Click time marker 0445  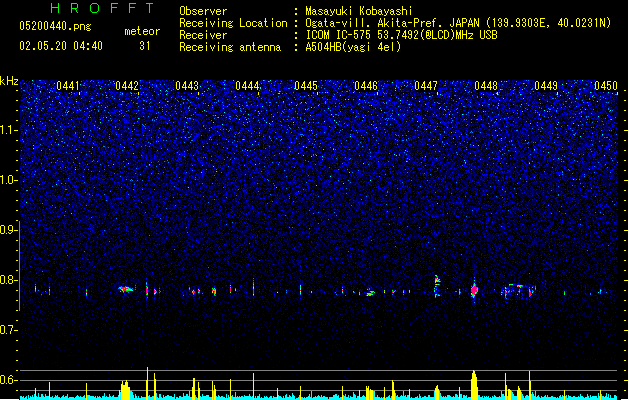(306, 86)
